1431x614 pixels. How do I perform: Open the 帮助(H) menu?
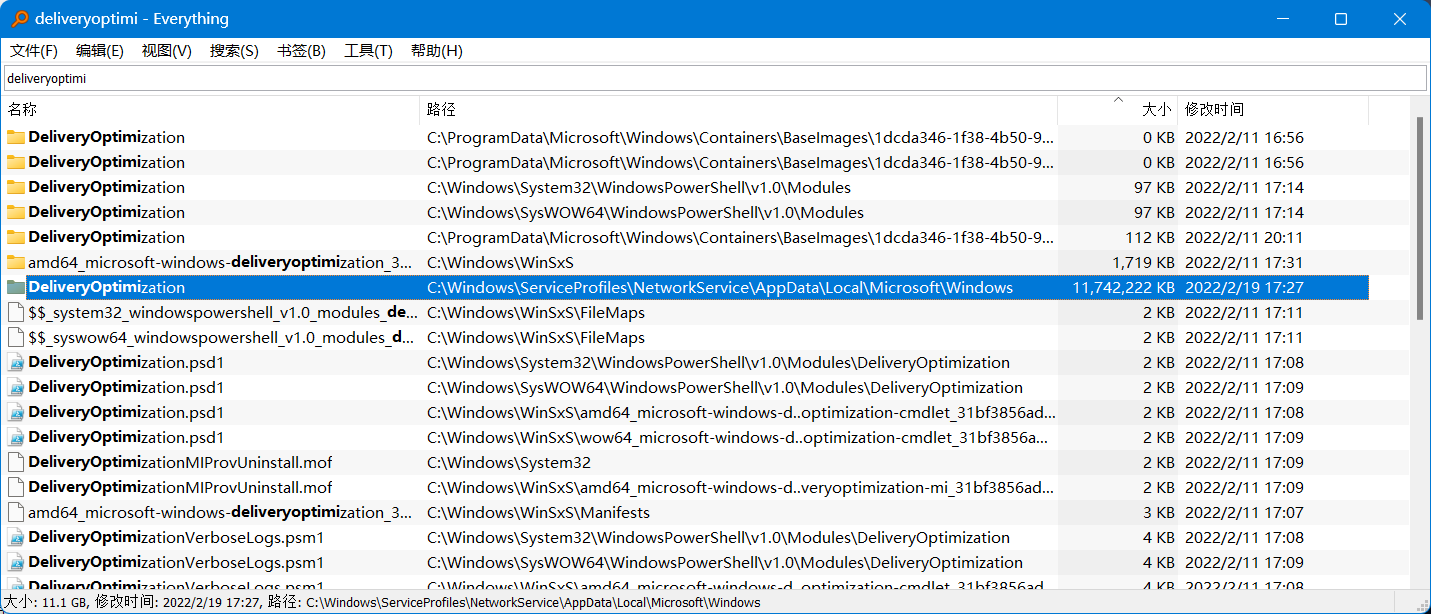pos(436,50)
